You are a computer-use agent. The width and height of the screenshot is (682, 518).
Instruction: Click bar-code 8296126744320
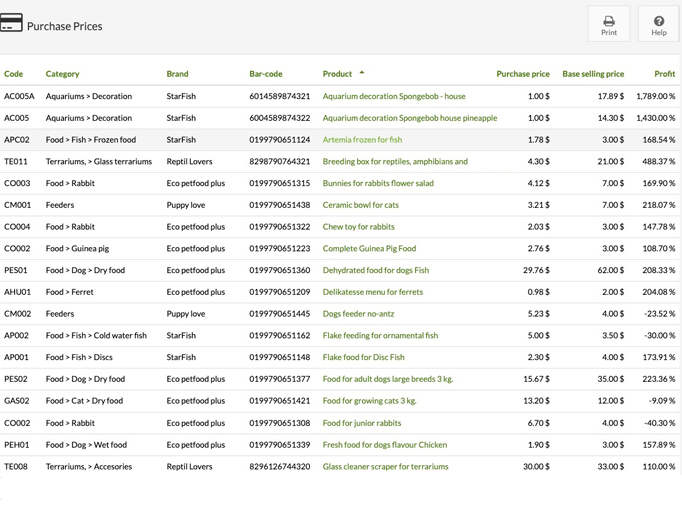(x=280, y=466)
